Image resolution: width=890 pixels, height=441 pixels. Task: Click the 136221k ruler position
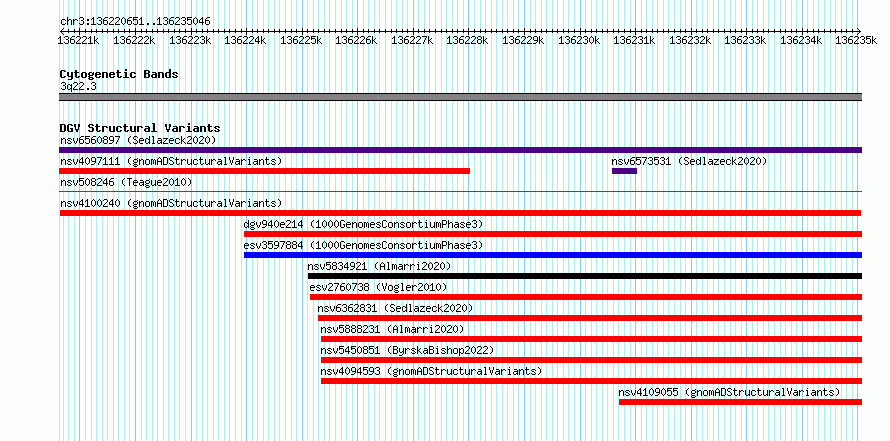coord(80,40)
